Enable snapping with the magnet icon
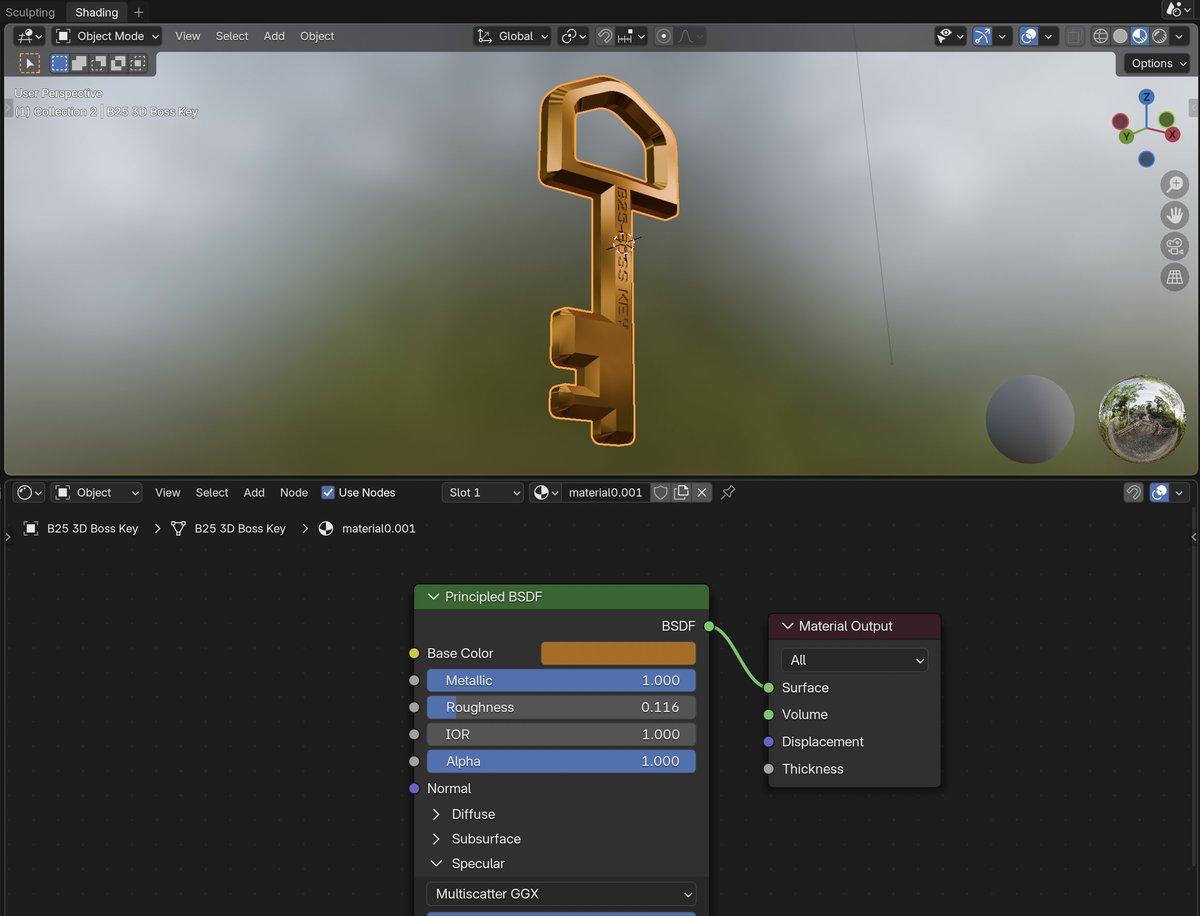The height and width of the screenshot is (916, 1200). (x=605, y=36)
